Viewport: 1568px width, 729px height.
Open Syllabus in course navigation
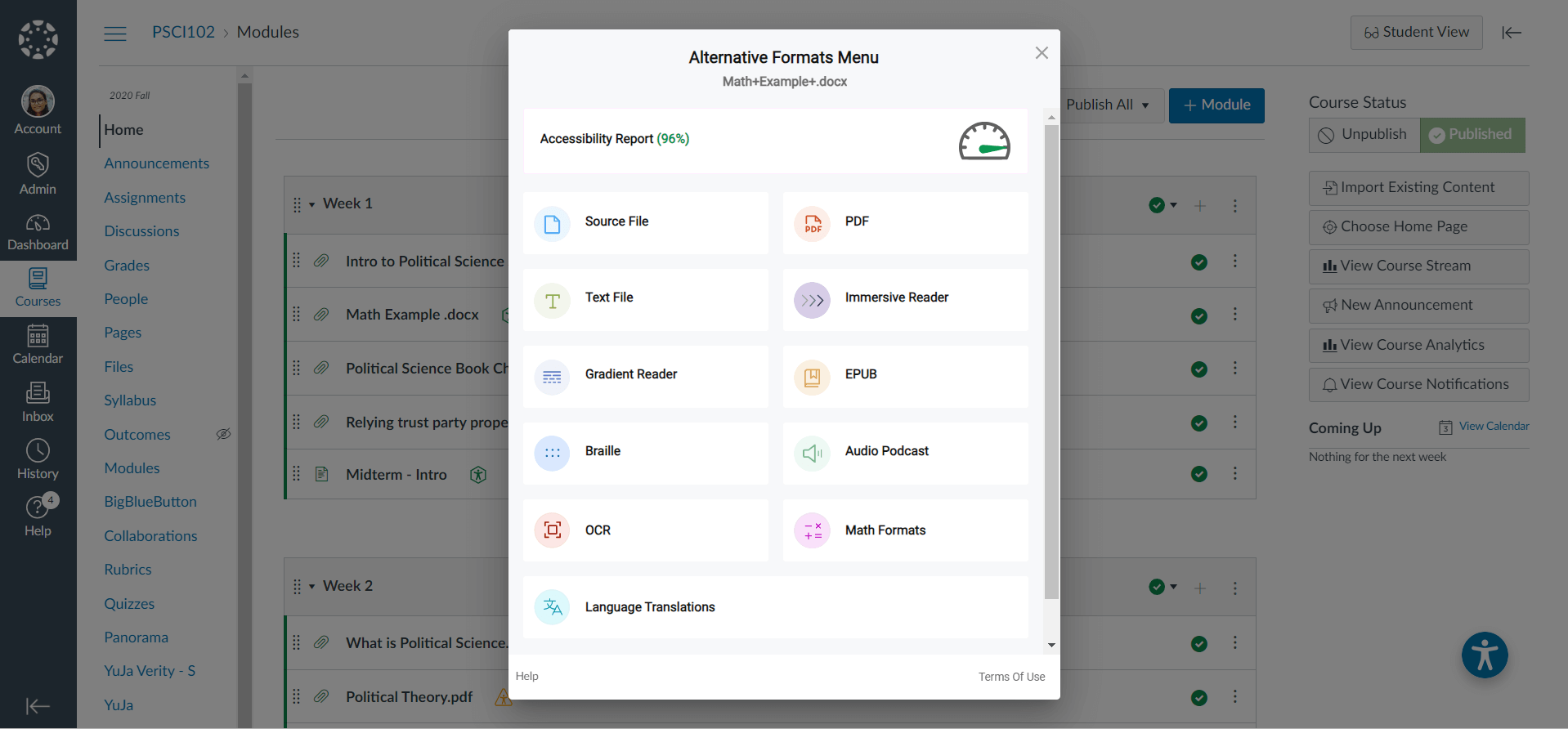tap(130, 400)
